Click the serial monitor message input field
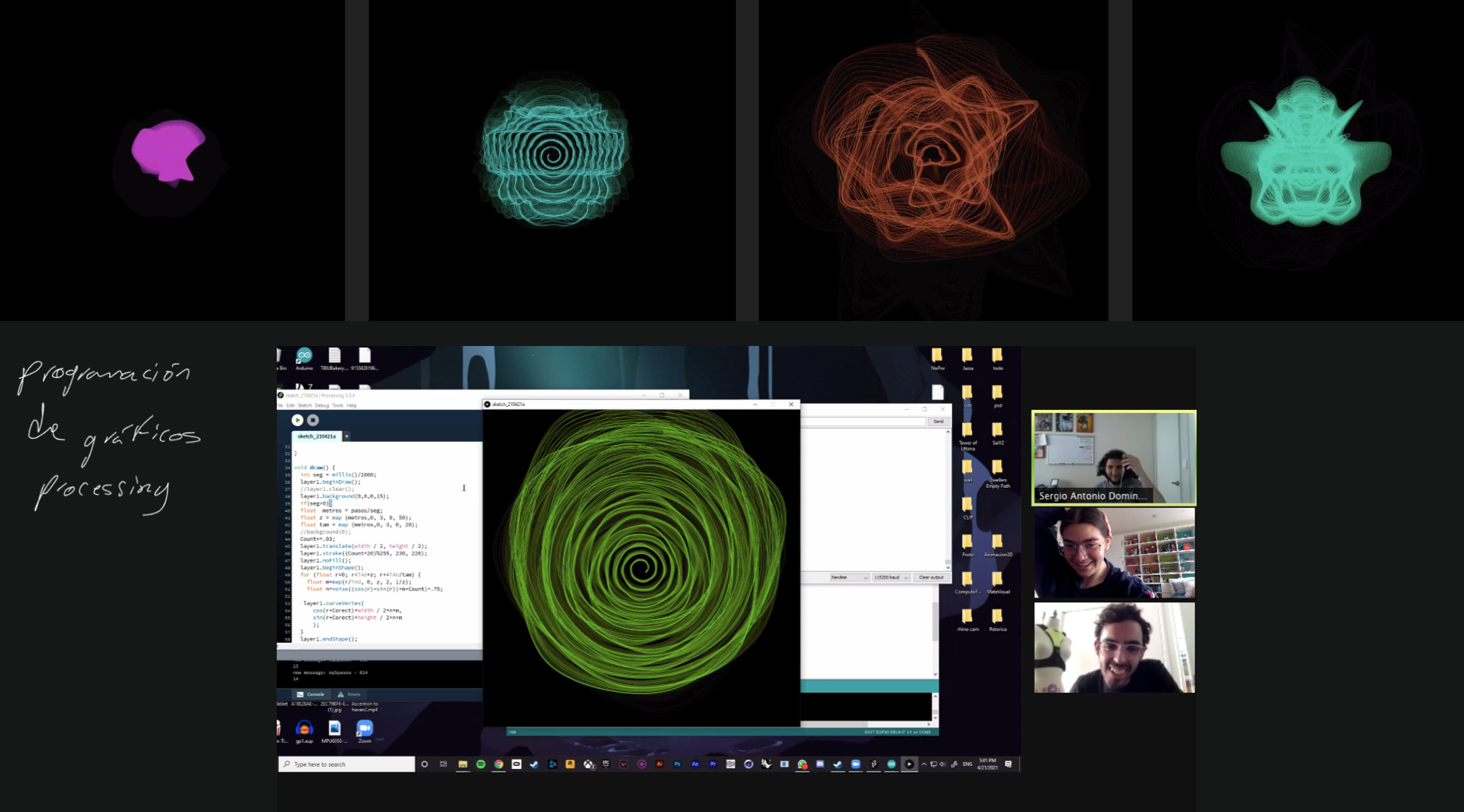1464x812 pixels. point(864,422)
